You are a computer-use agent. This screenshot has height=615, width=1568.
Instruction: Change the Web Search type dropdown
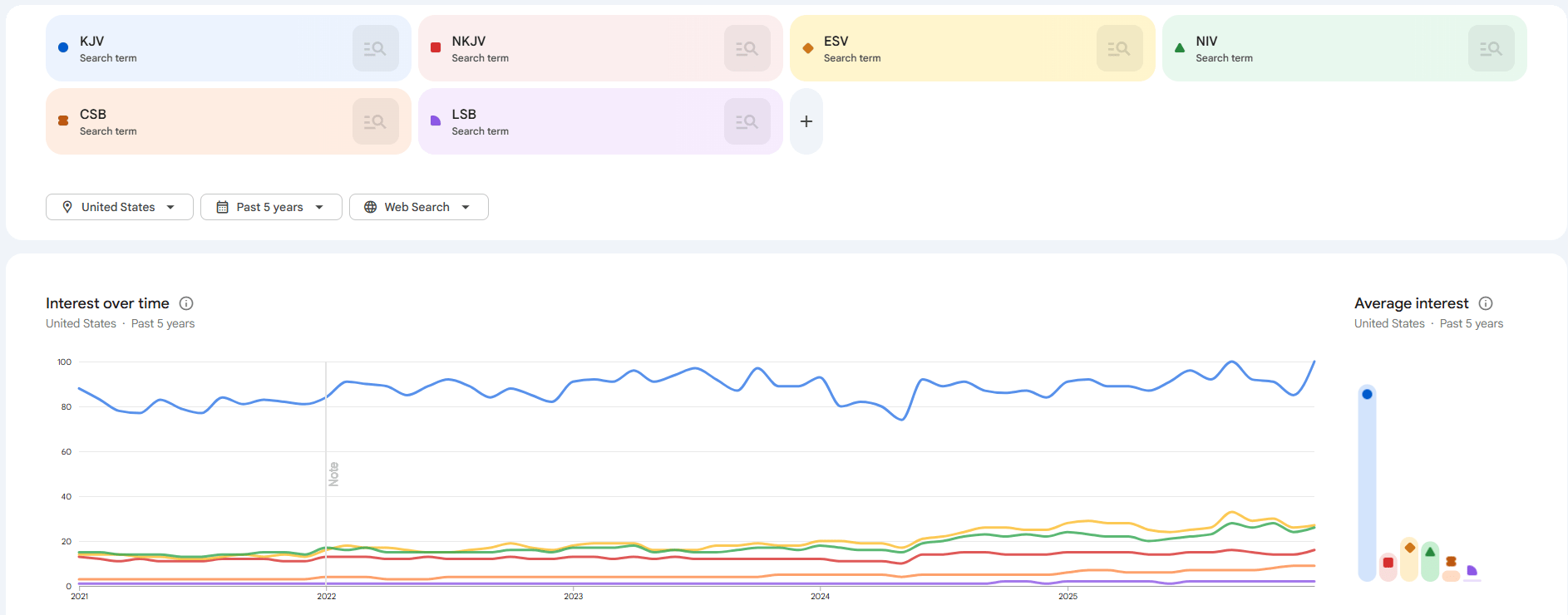tap(418, 207)
